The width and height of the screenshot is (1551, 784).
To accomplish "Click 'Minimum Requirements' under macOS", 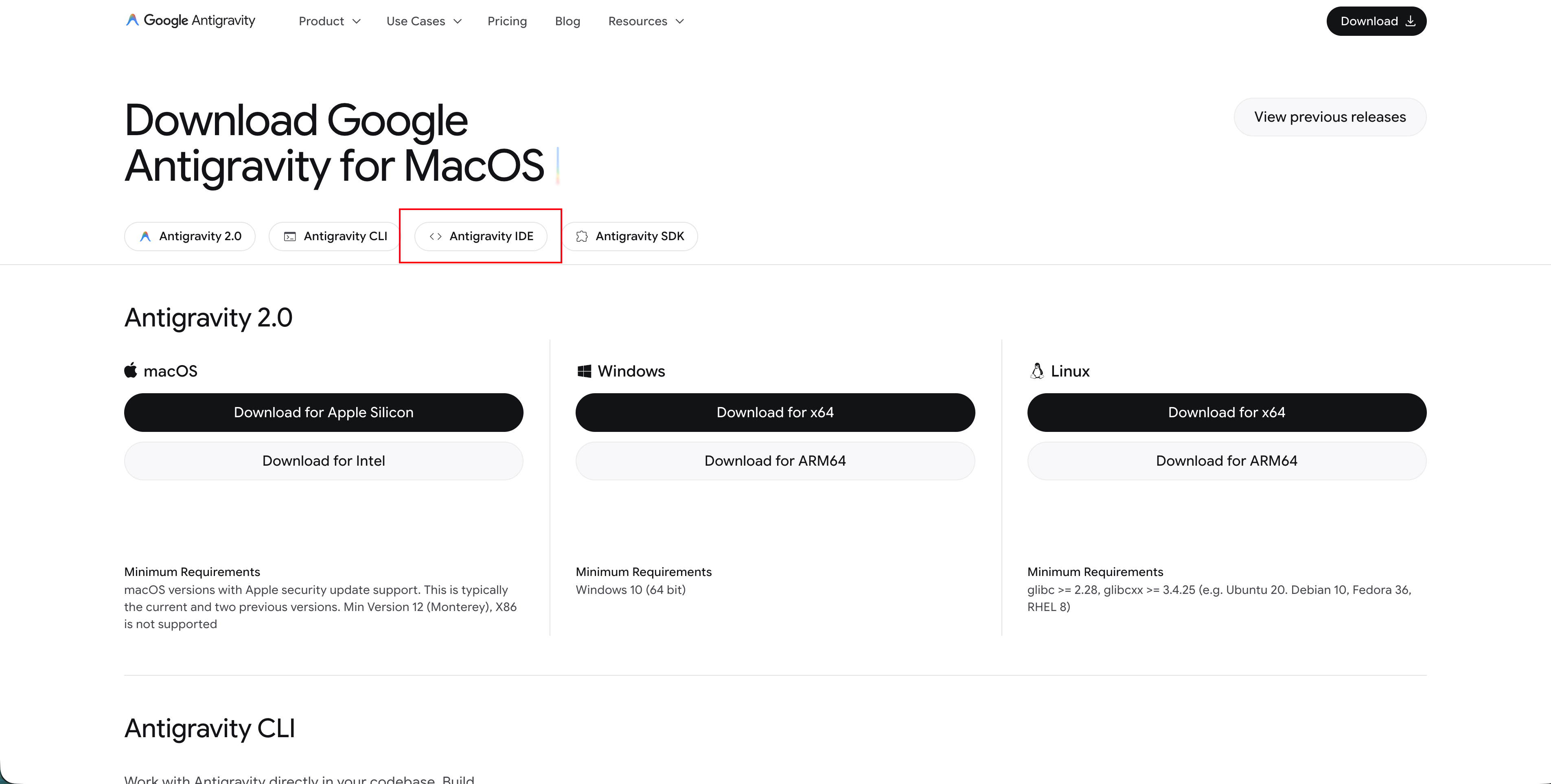I will (x=192, y=572).
